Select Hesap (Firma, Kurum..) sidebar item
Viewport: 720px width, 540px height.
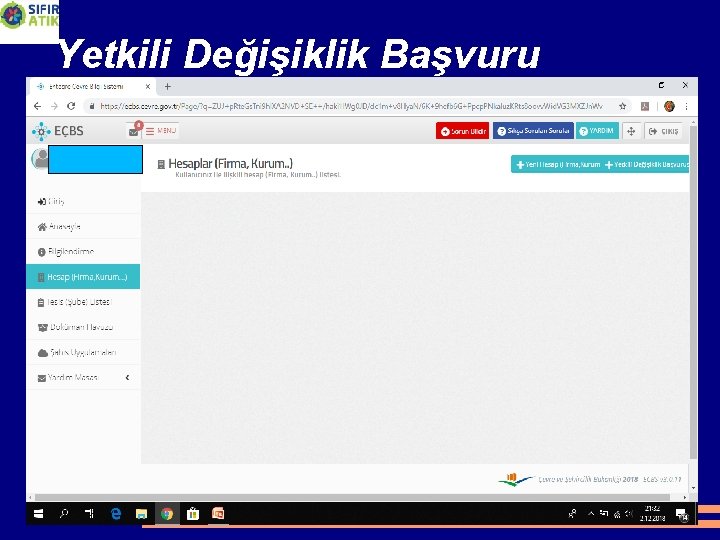pyautogui.click(x=83, y=277)
